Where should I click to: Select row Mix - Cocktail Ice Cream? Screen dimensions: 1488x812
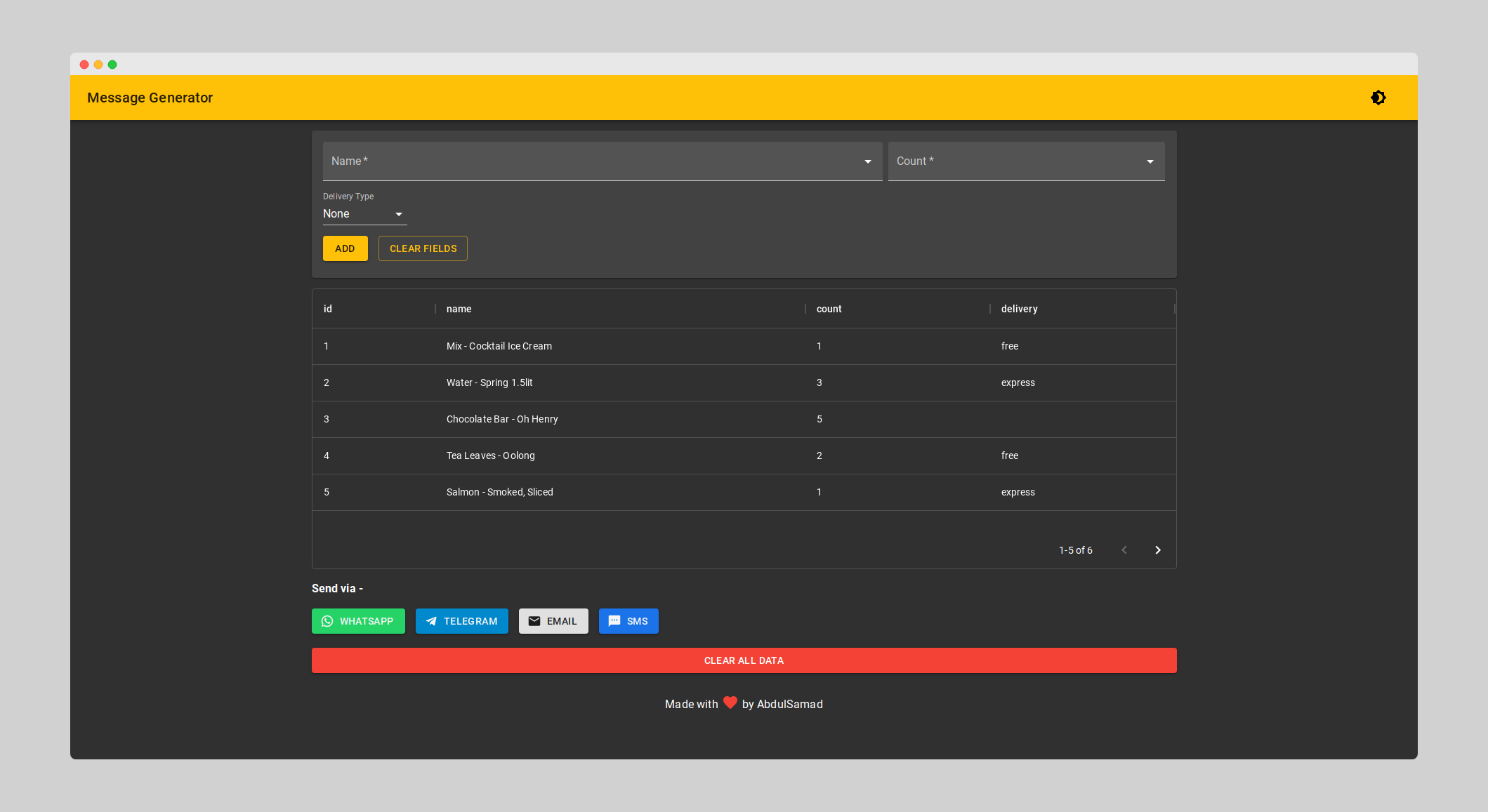pos(744,346)
